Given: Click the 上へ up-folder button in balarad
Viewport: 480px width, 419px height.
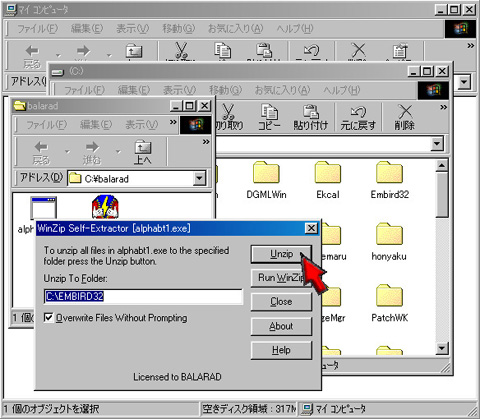Looking at the screenshot, I should click(143, 152).
